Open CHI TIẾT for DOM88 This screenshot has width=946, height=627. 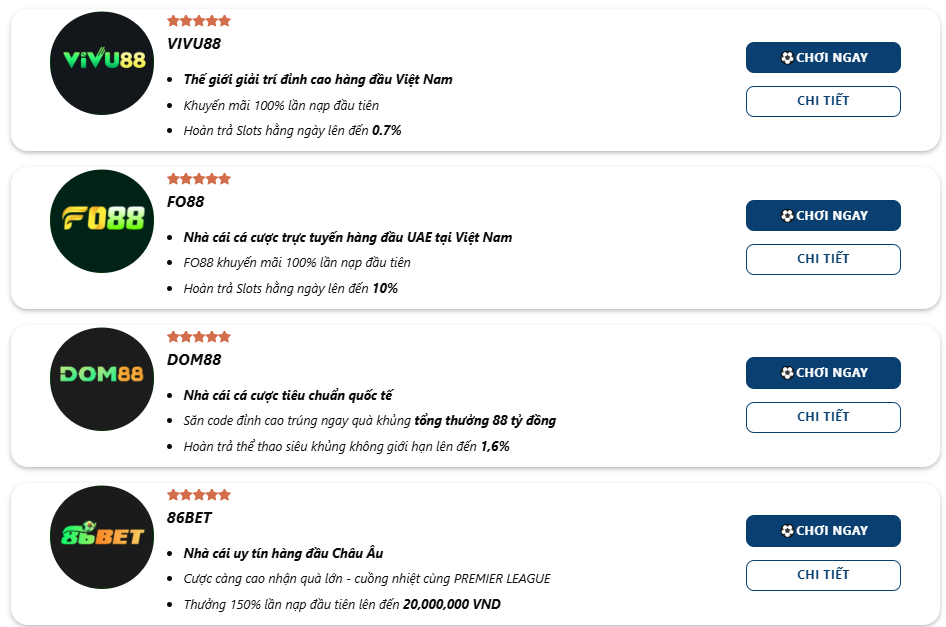pos(823,417)
